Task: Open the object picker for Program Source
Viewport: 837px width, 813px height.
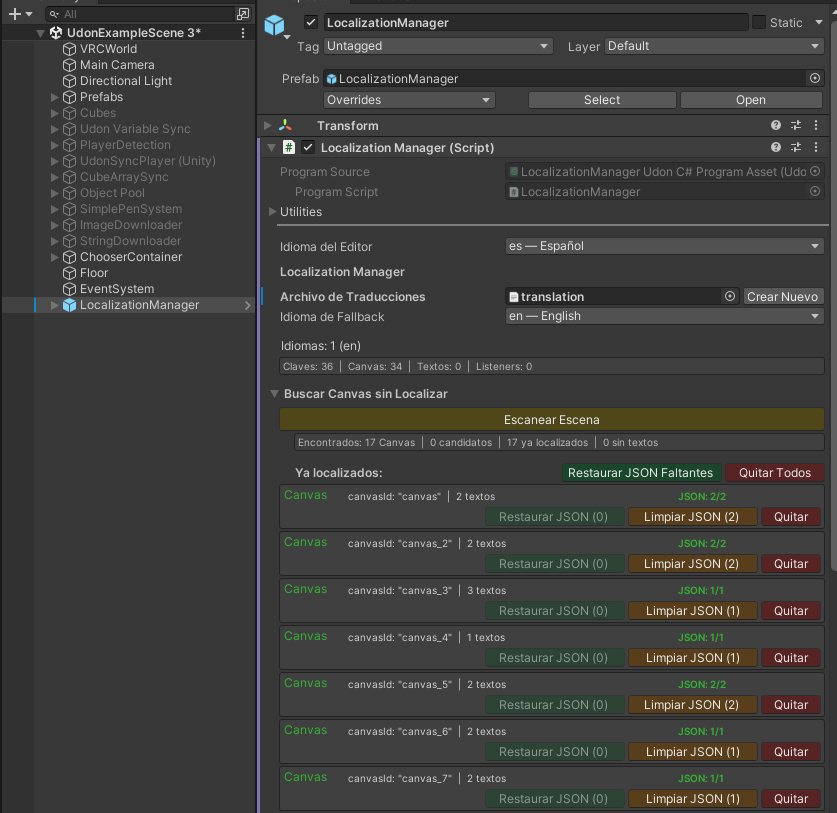Action: [814, 171]
